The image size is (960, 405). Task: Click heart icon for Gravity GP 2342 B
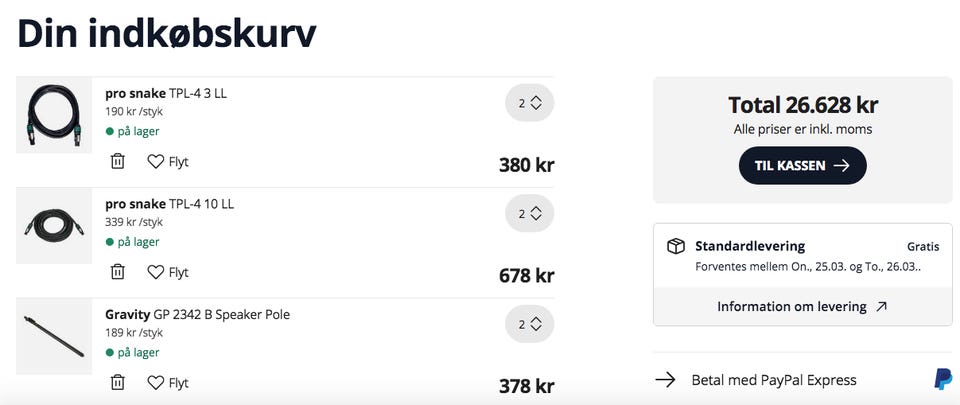[x=156, y=382]
